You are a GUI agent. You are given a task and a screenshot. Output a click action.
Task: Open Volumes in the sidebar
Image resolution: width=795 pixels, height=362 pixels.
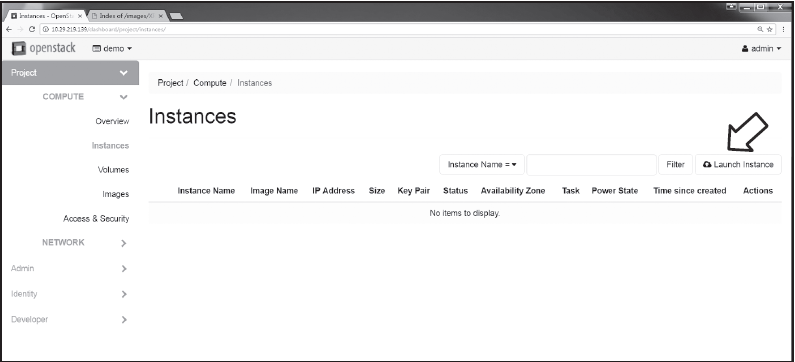[x=113, y=170]
